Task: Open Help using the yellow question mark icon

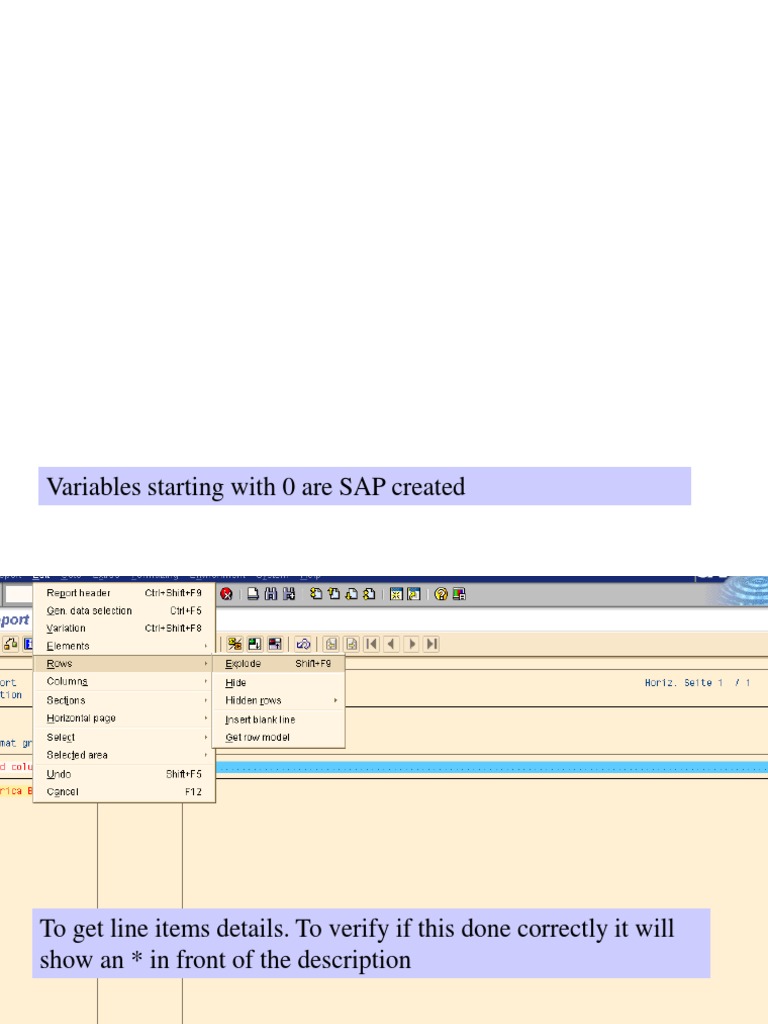Action: click(x=441, y=594)
